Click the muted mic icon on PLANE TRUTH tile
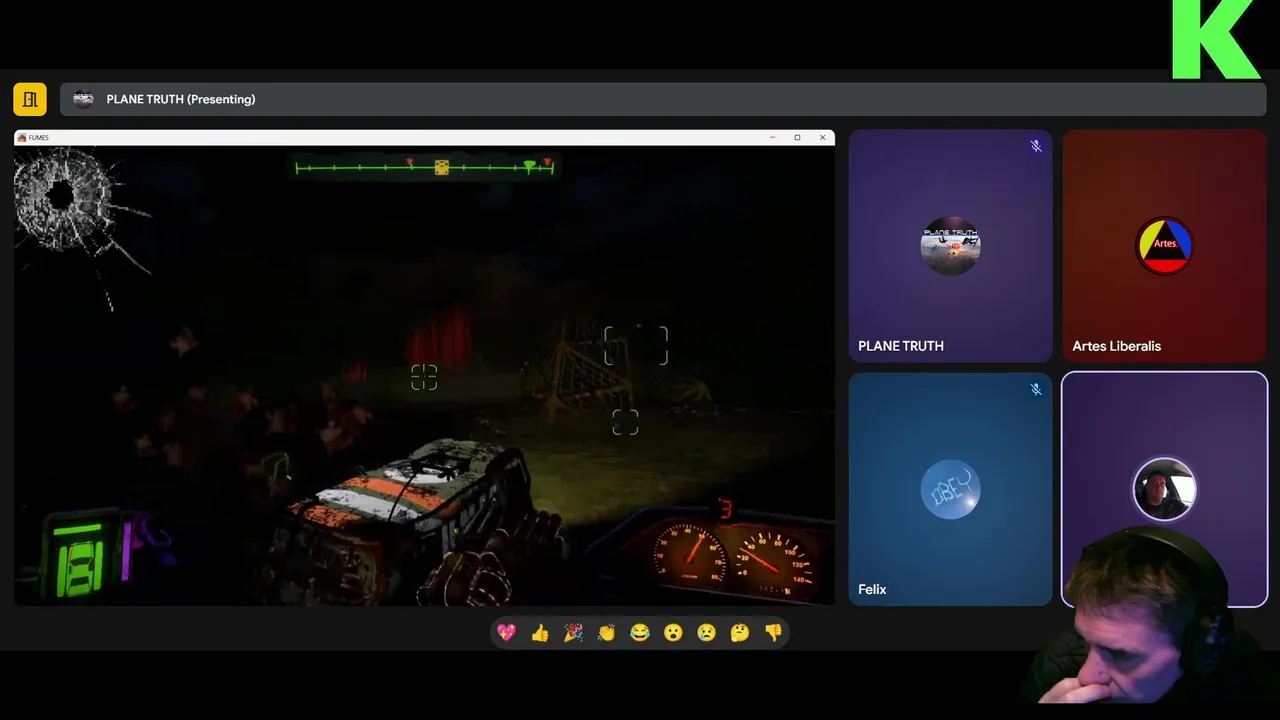Viewport: 1280px width, 720px height. [1036, 146]
